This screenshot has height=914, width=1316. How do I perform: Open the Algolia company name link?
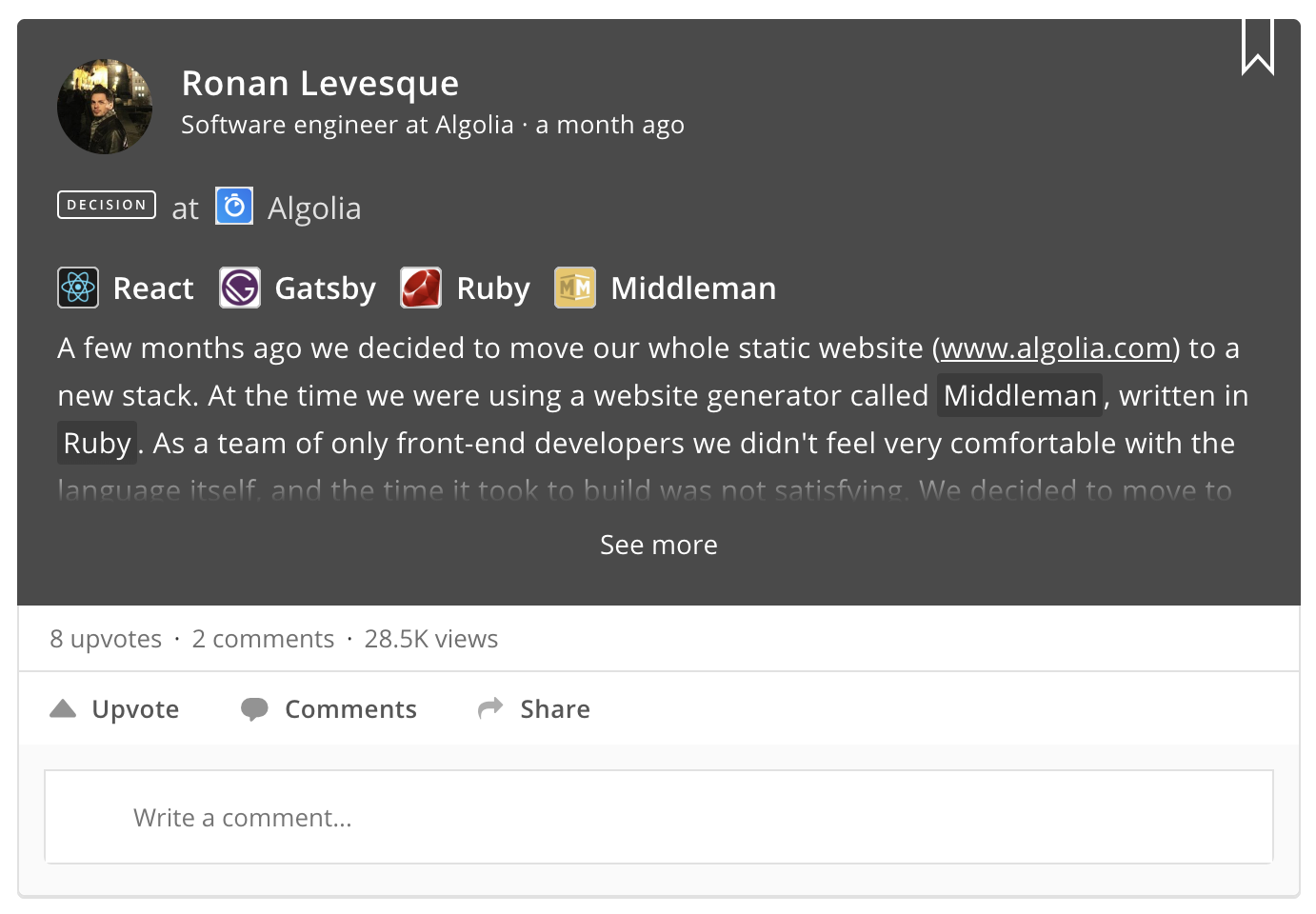pyautogui.click(x=314, y=208)
